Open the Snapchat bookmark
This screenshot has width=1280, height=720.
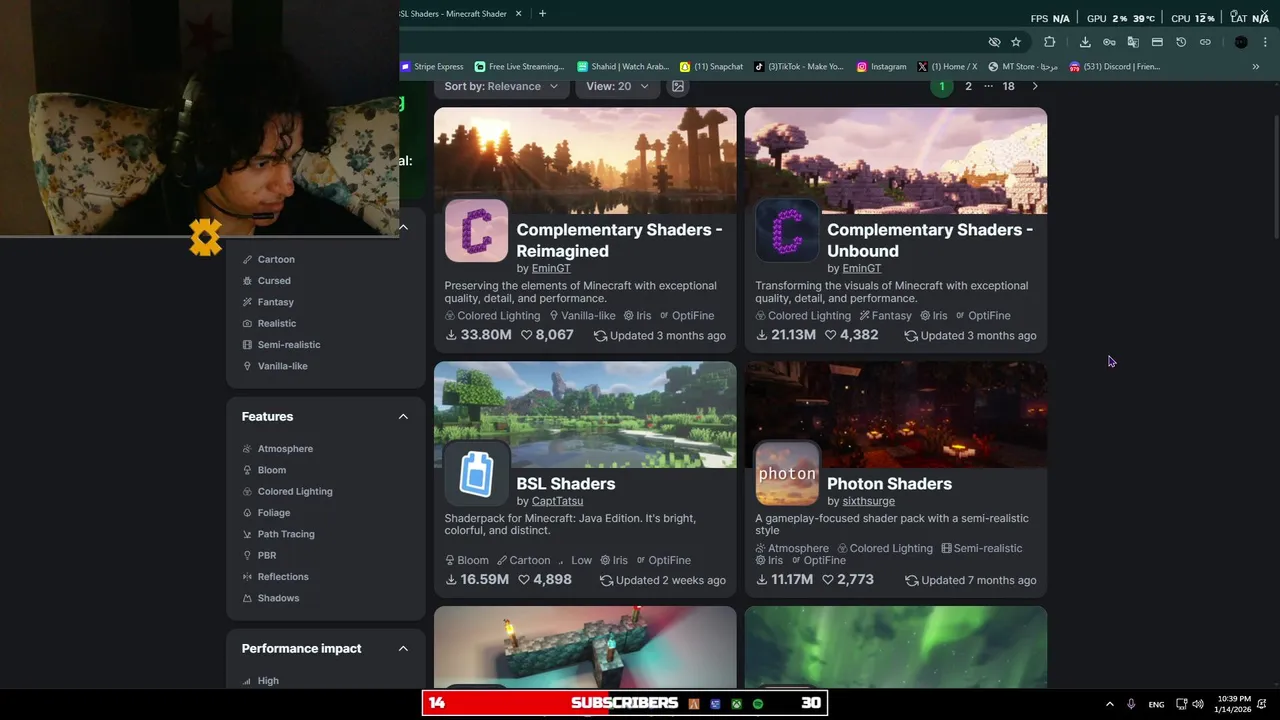click(712, 67)
